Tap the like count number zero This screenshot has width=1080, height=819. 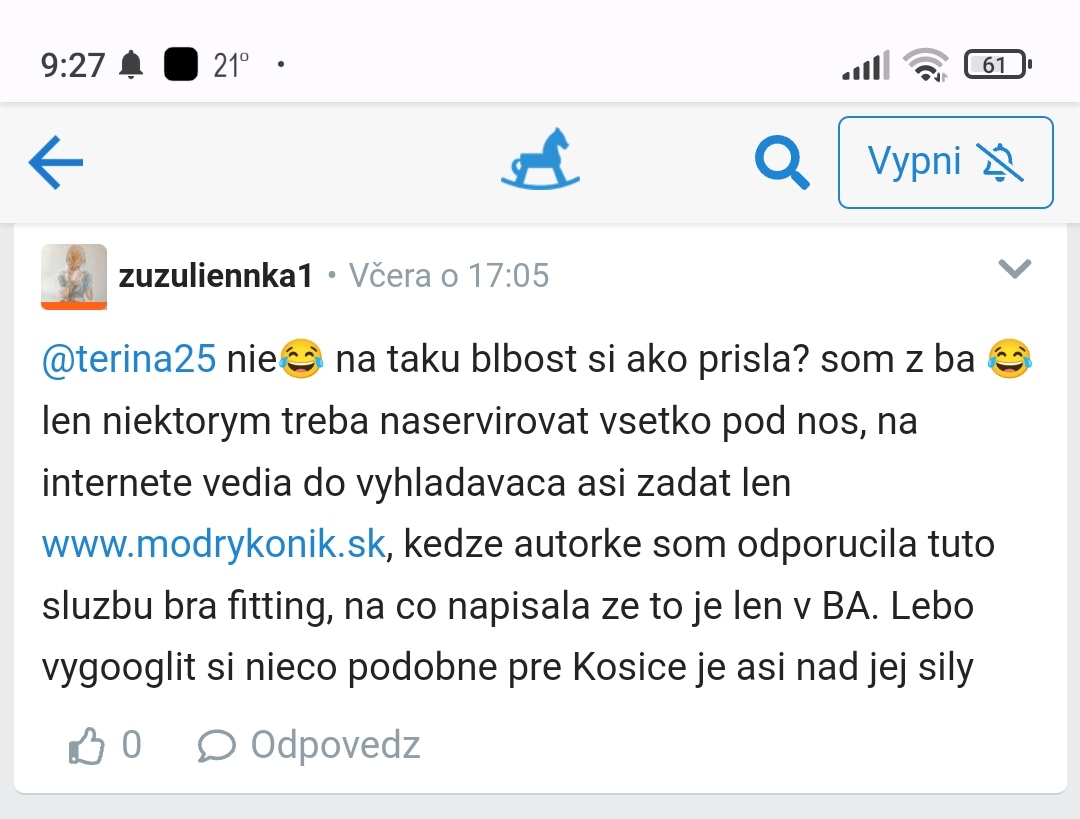131,745
